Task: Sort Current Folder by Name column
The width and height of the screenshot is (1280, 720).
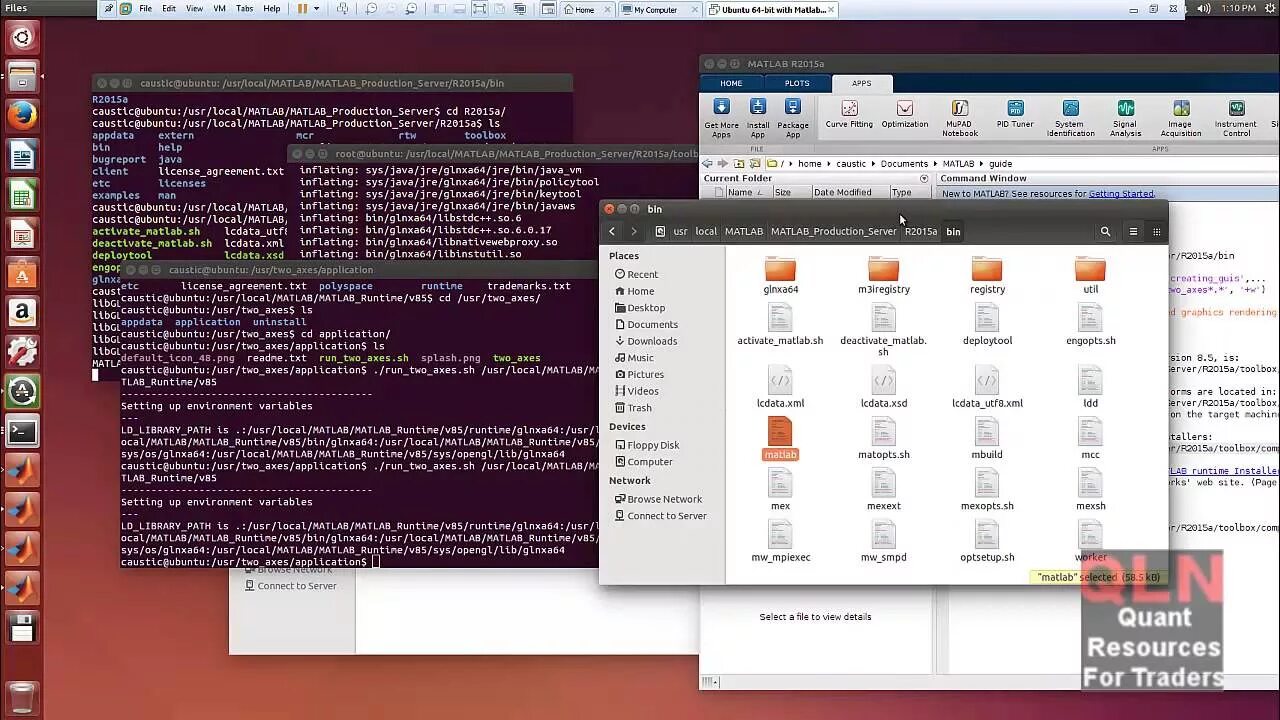Action: [746, 192]
